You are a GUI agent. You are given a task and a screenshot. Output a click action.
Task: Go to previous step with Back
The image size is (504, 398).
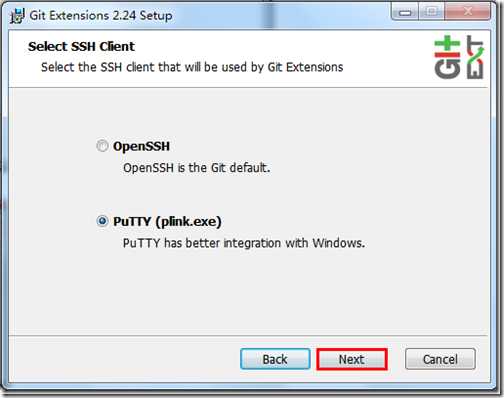pyautogui.click(x=275, y=359)
